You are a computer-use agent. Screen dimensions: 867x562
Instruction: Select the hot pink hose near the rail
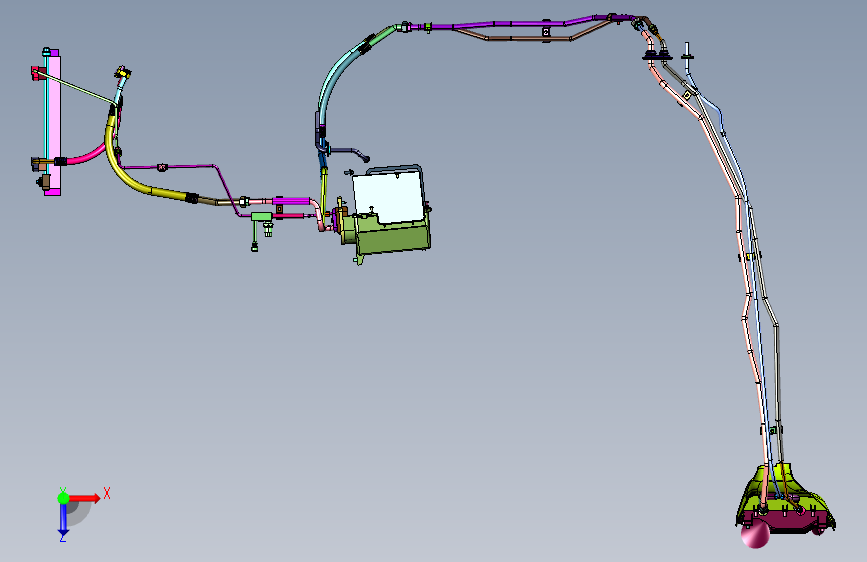[86, 155]
